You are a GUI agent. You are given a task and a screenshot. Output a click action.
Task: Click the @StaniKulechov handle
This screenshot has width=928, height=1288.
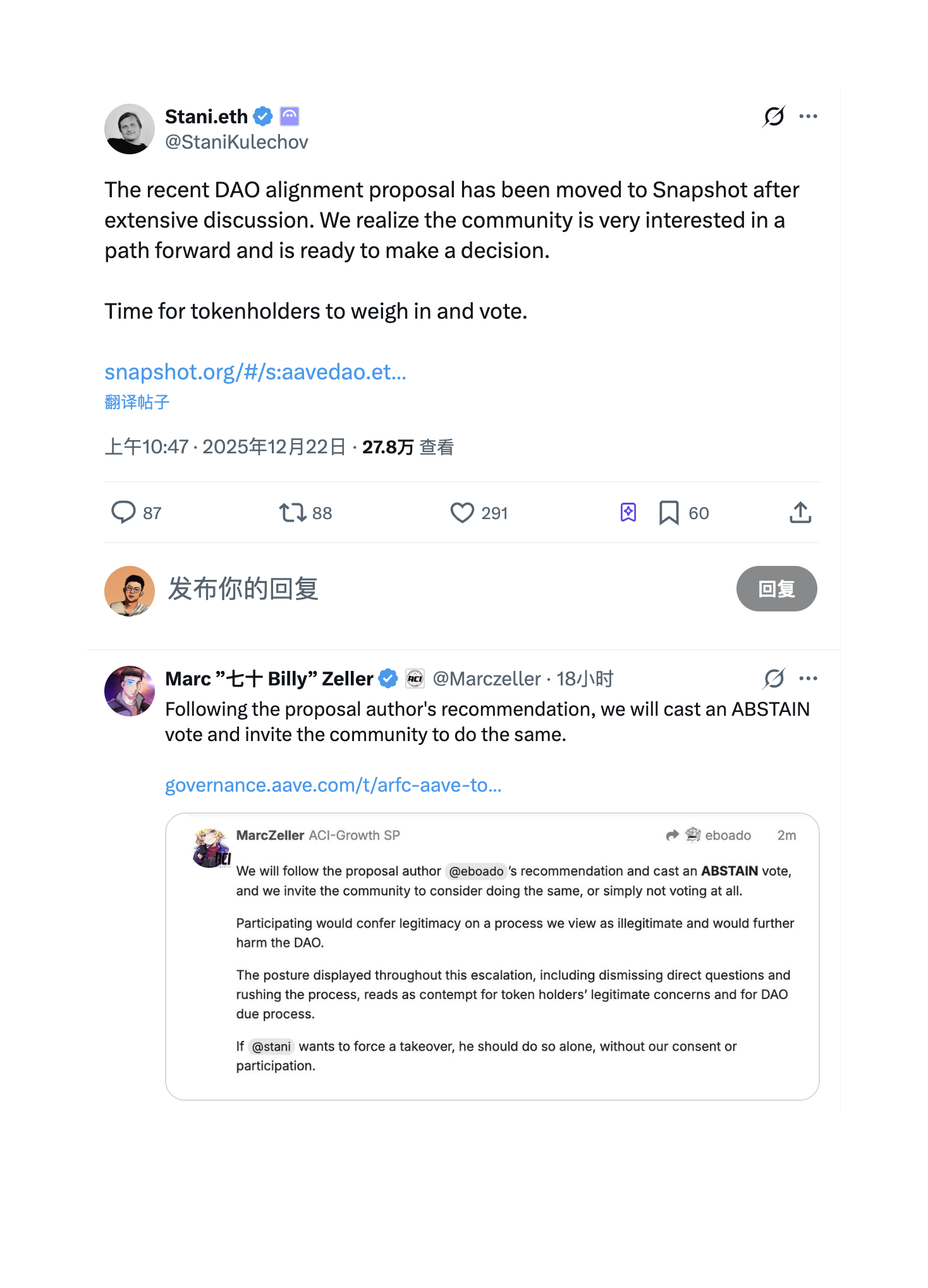click(236, 142)
